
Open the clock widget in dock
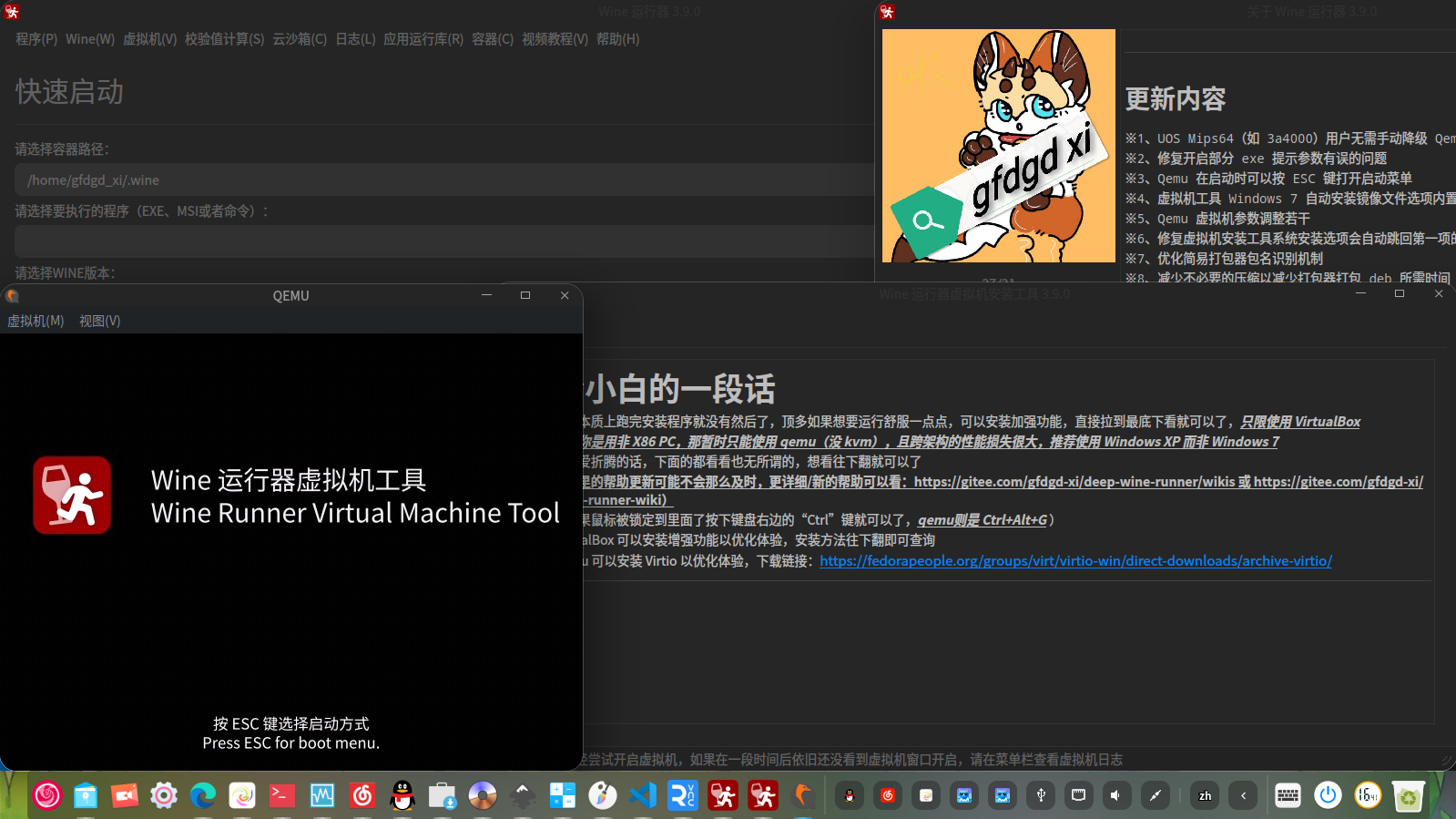[x=1368, y=795]
